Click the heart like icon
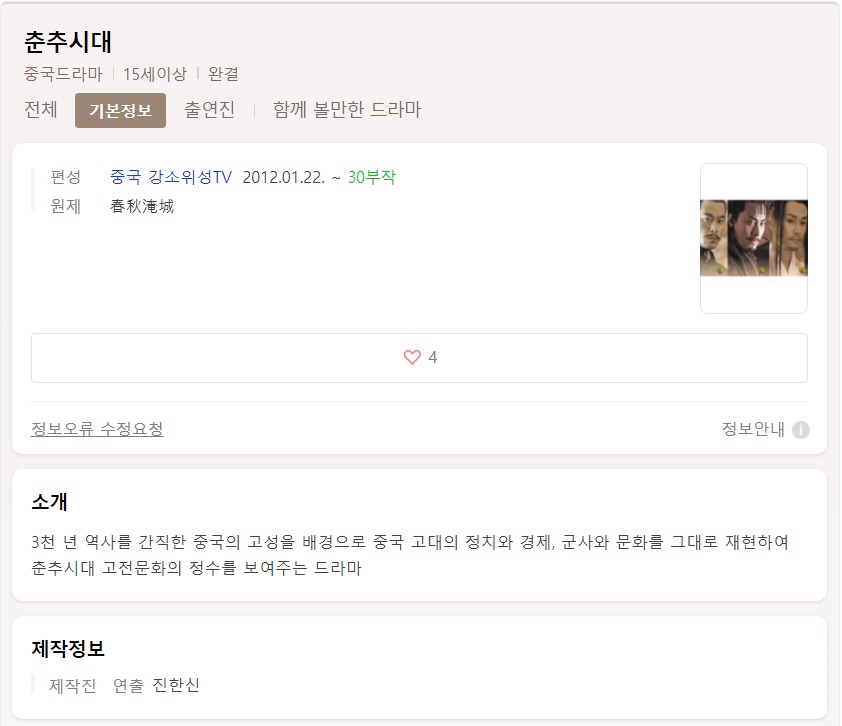Image resolution: width=842 pixels, height=726 pixels. point(412,357)
